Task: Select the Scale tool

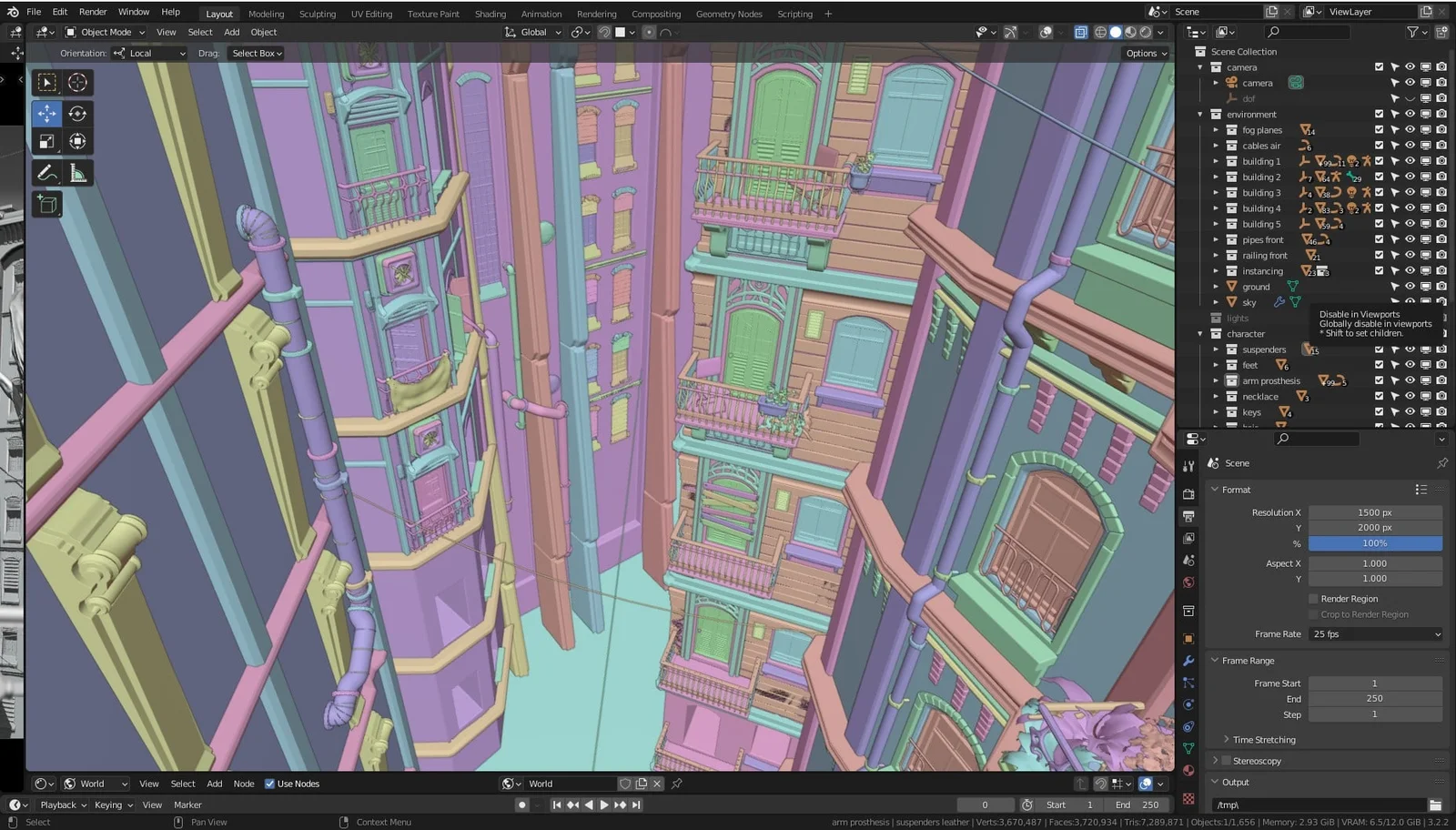Action: click(46, 141)
